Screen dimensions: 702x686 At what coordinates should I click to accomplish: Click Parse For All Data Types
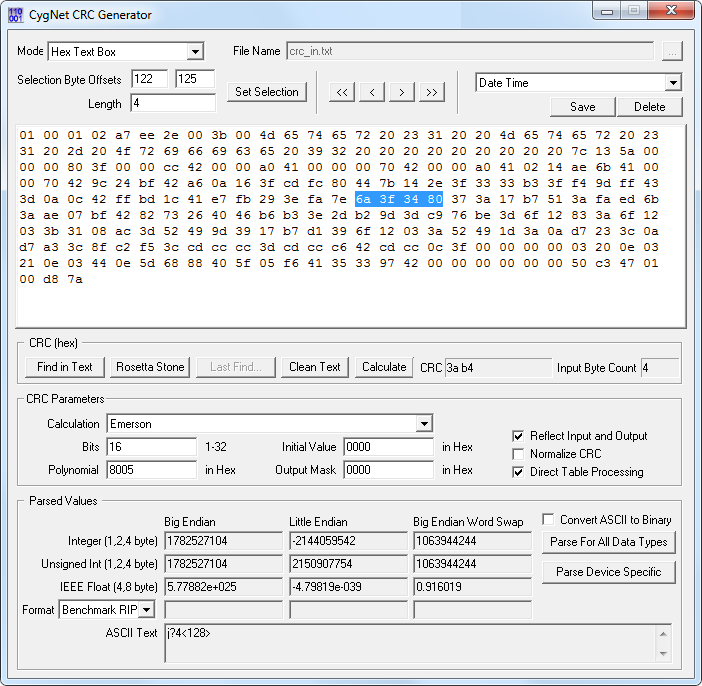[608, 542]
